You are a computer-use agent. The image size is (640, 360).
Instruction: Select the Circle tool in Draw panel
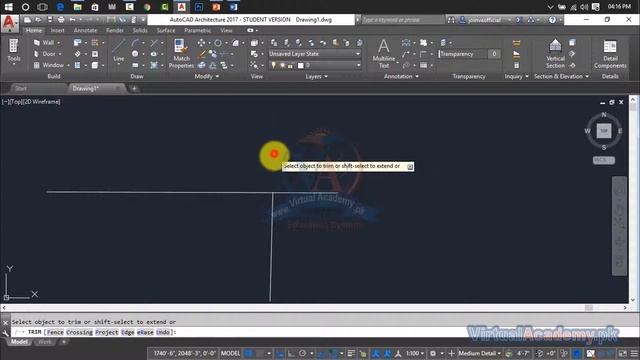(x=135, y=54)
